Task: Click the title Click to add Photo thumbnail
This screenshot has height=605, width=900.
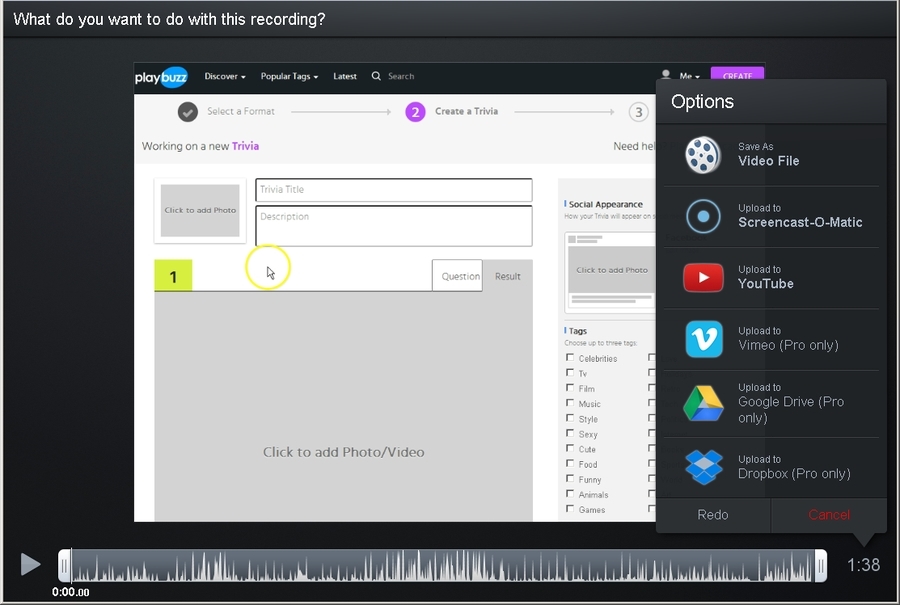Action: point(200,211)
